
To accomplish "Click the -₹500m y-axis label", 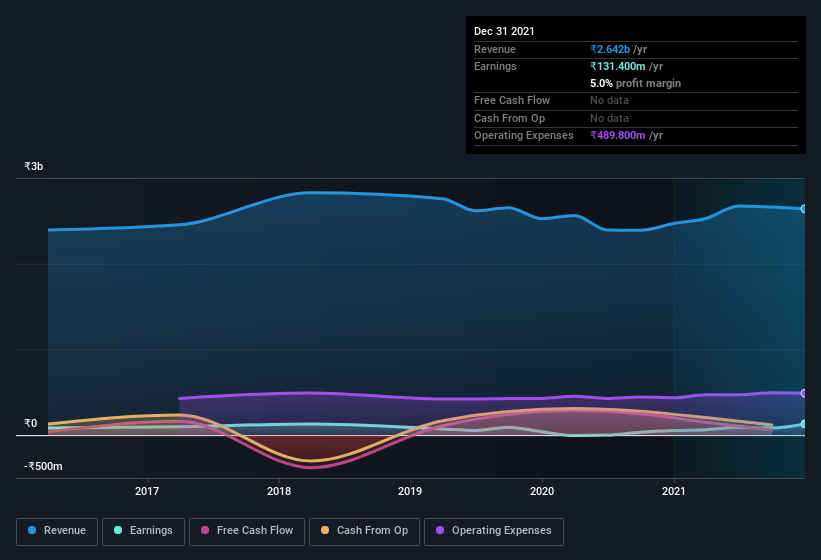I will tap(43, 466).
